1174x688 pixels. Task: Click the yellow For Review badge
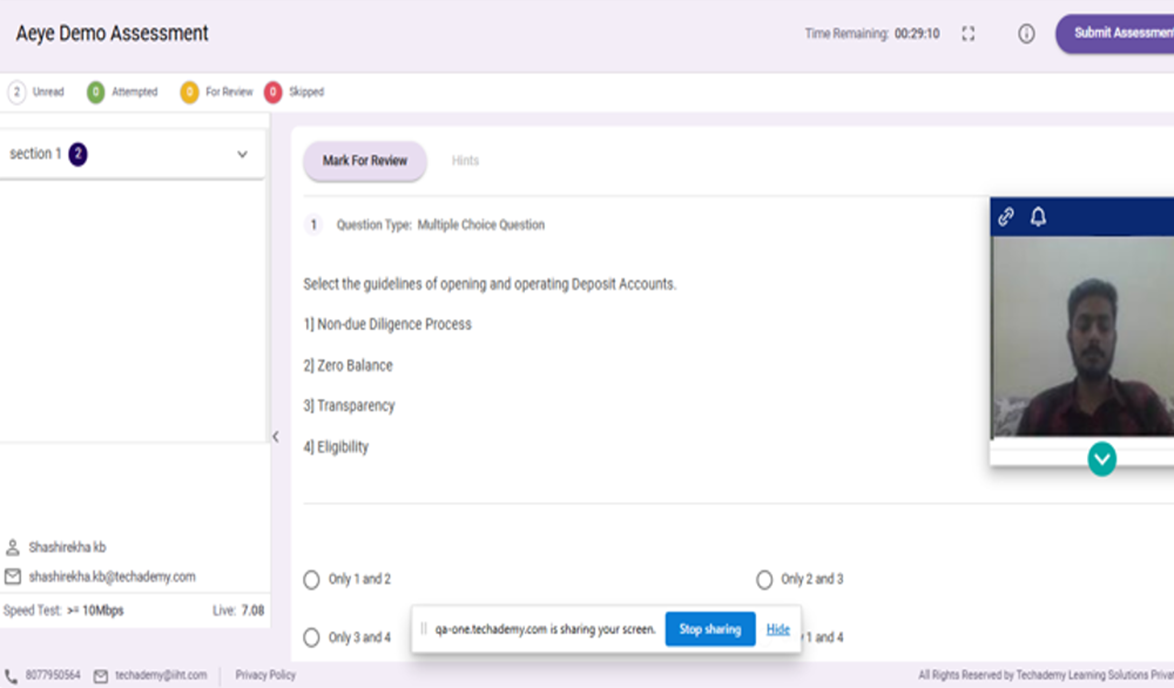pos(189,92)
